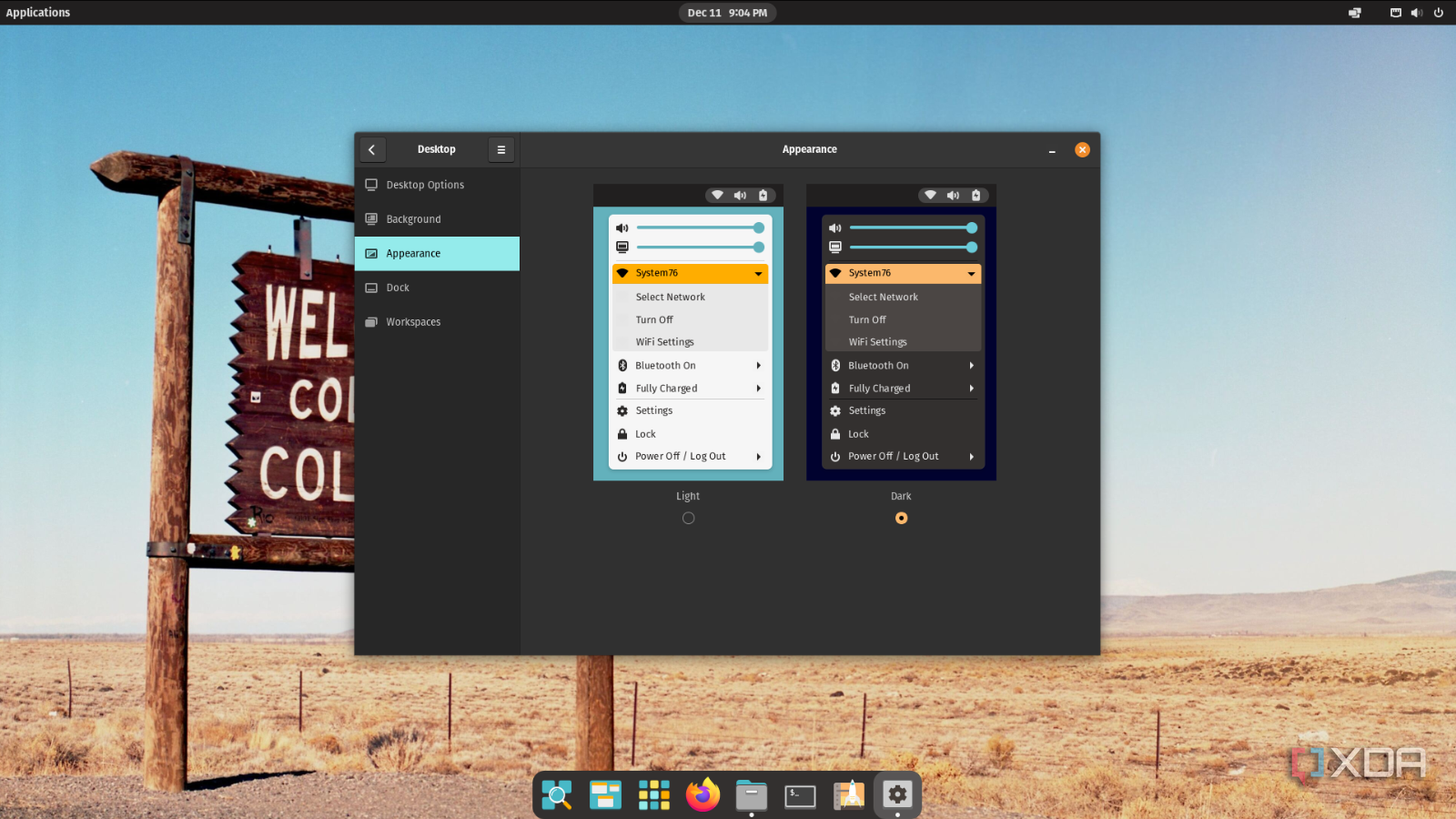Click the power icon in top bar
This screenshot has width=1456, height=819.
click(1439, 13)
